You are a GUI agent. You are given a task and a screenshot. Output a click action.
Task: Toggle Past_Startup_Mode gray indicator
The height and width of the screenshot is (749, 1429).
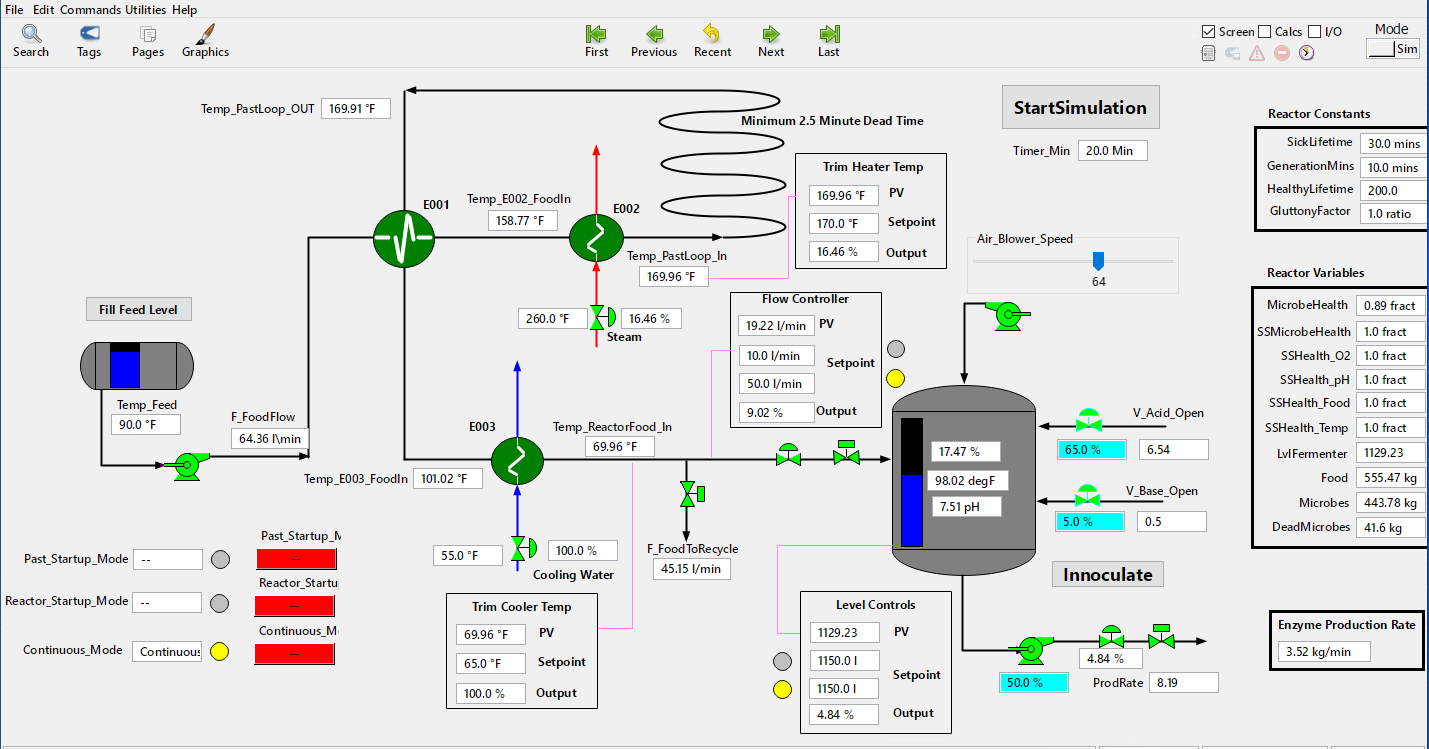pos(220,559)
